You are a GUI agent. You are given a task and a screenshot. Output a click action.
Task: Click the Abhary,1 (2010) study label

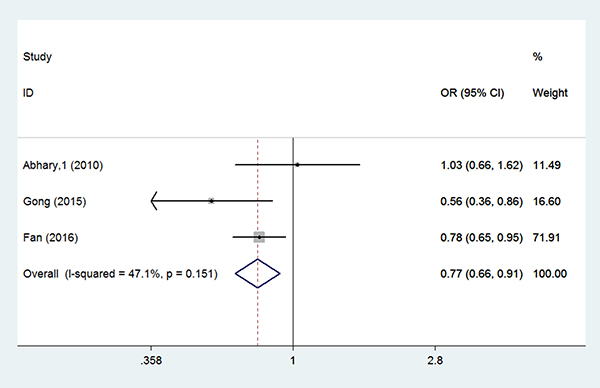(63, 165)
